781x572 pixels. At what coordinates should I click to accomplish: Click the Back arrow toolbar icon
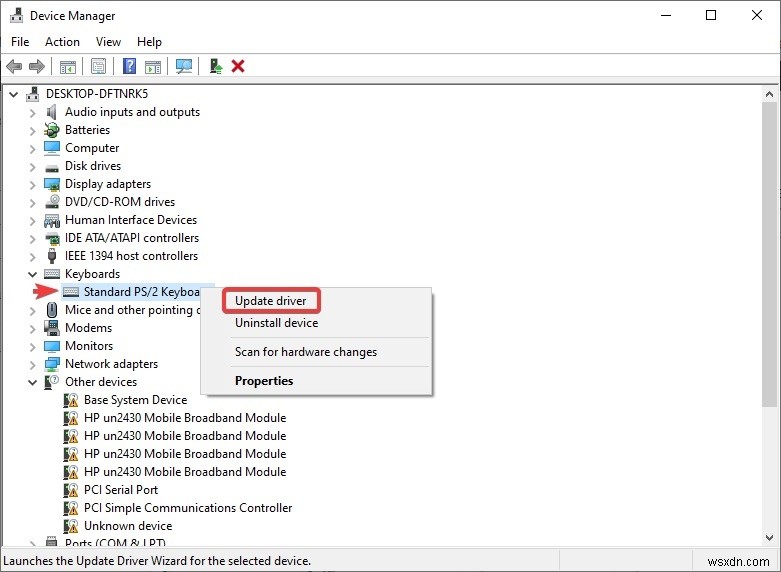14,66
